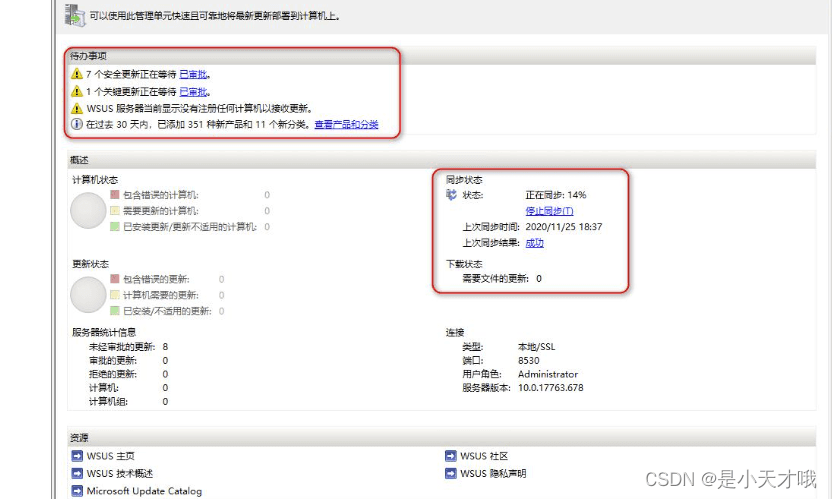Viewport: 832px width, 499px height.
Task: Click yellow swatch for 需要更新的计算机
Action: (115, 210)
